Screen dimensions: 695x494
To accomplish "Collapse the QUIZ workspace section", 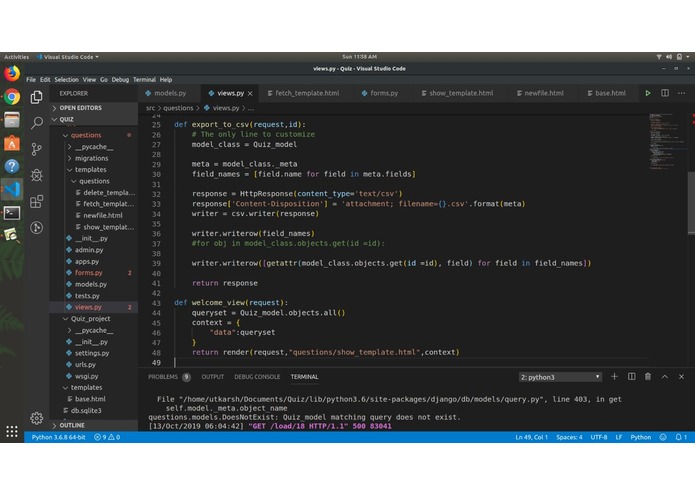I will (94, 119).
